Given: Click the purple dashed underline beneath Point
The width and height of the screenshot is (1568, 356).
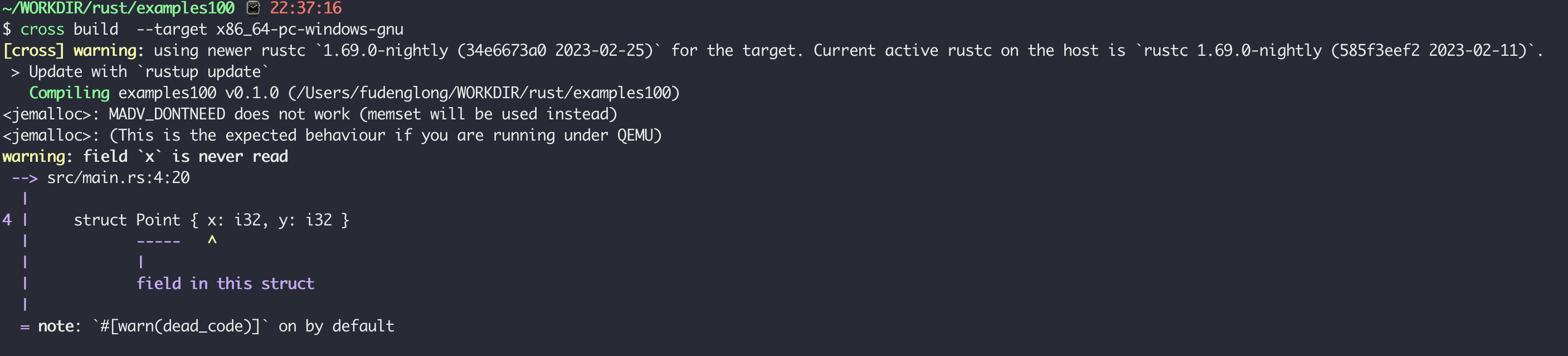Looking at the screenshot, I should pos(158,242).
